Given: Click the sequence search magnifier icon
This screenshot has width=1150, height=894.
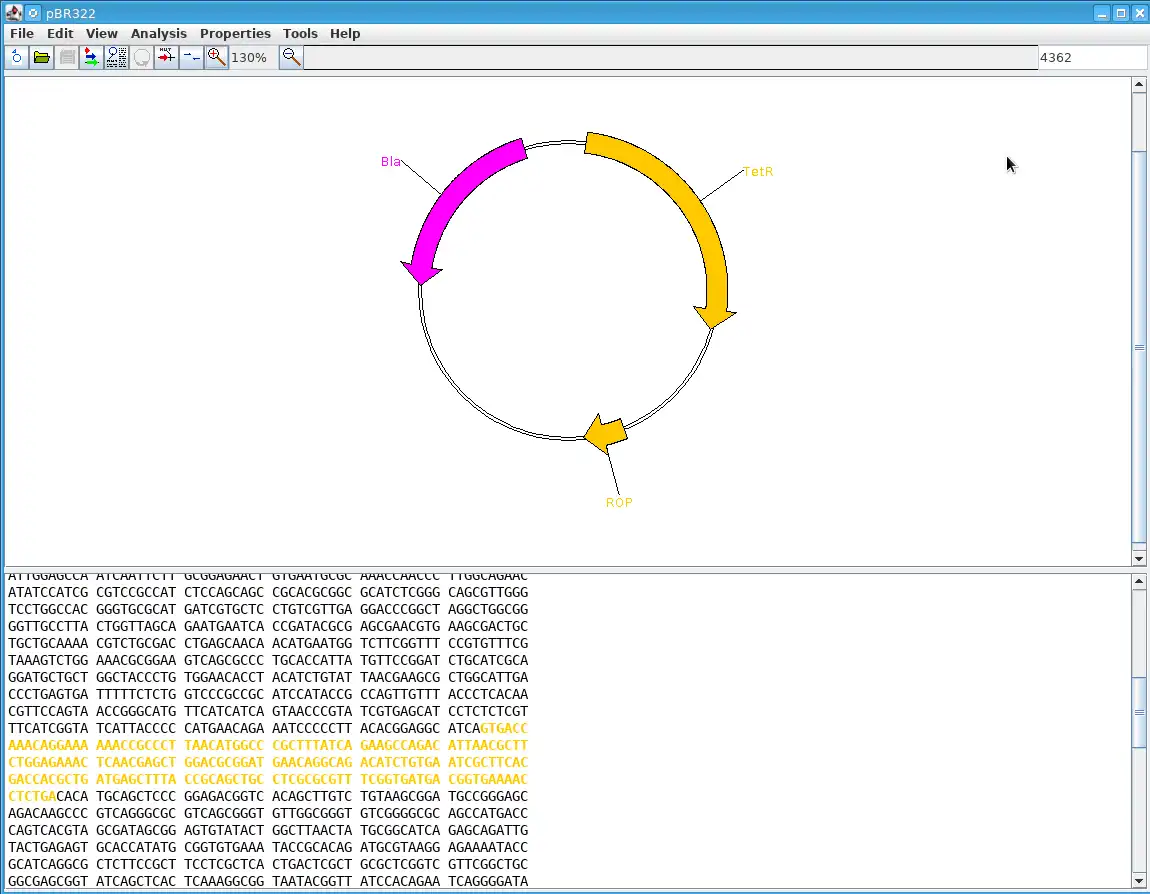Looking at the screenshot, I should [x=117, y=57].
